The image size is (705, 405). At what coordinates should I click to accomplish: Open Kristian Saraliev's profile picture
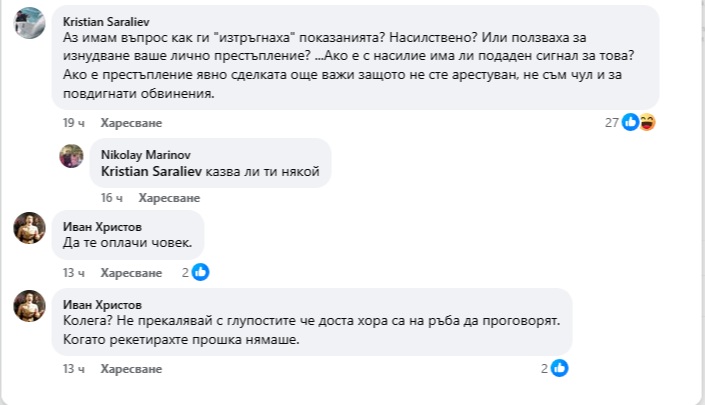tap(29, 22)
